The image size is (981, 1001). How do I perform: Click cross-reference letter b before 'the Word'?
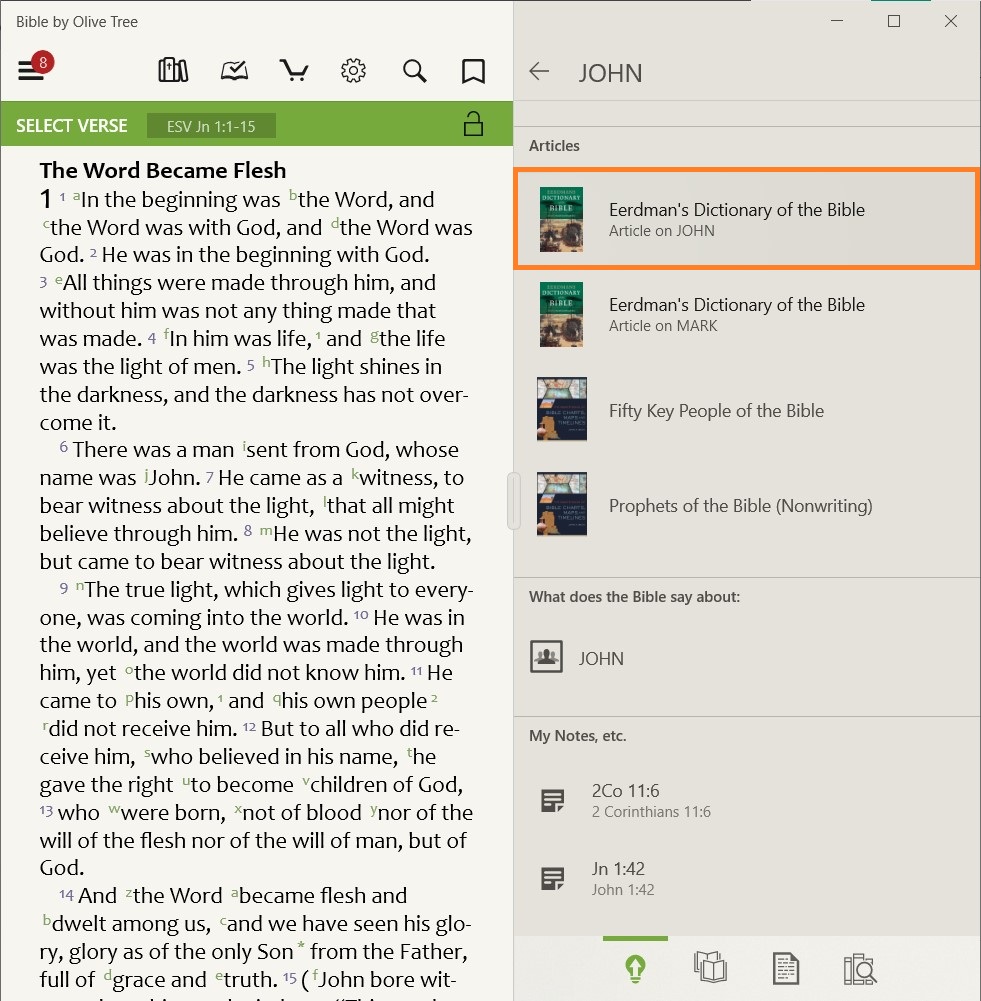click(293, 195)
